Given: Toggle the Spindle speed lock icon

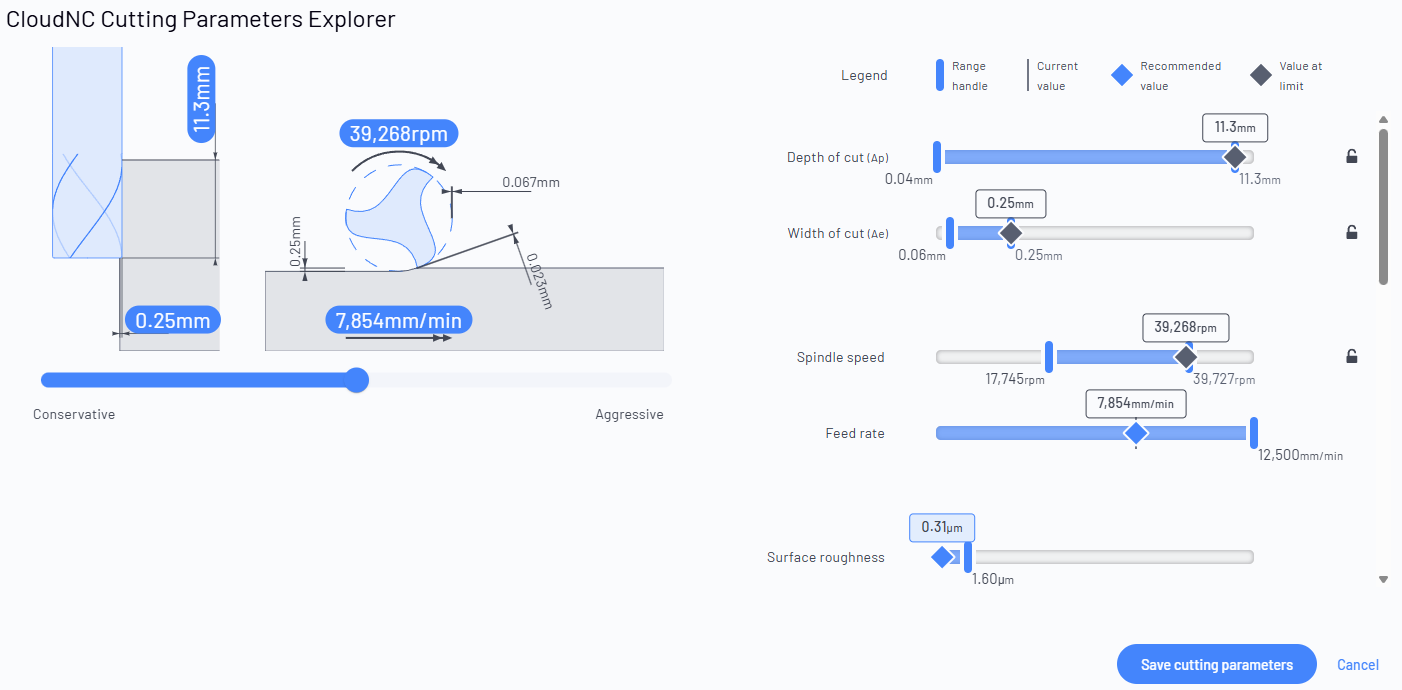Looking at the screenshot, I should pos(1351,356).
